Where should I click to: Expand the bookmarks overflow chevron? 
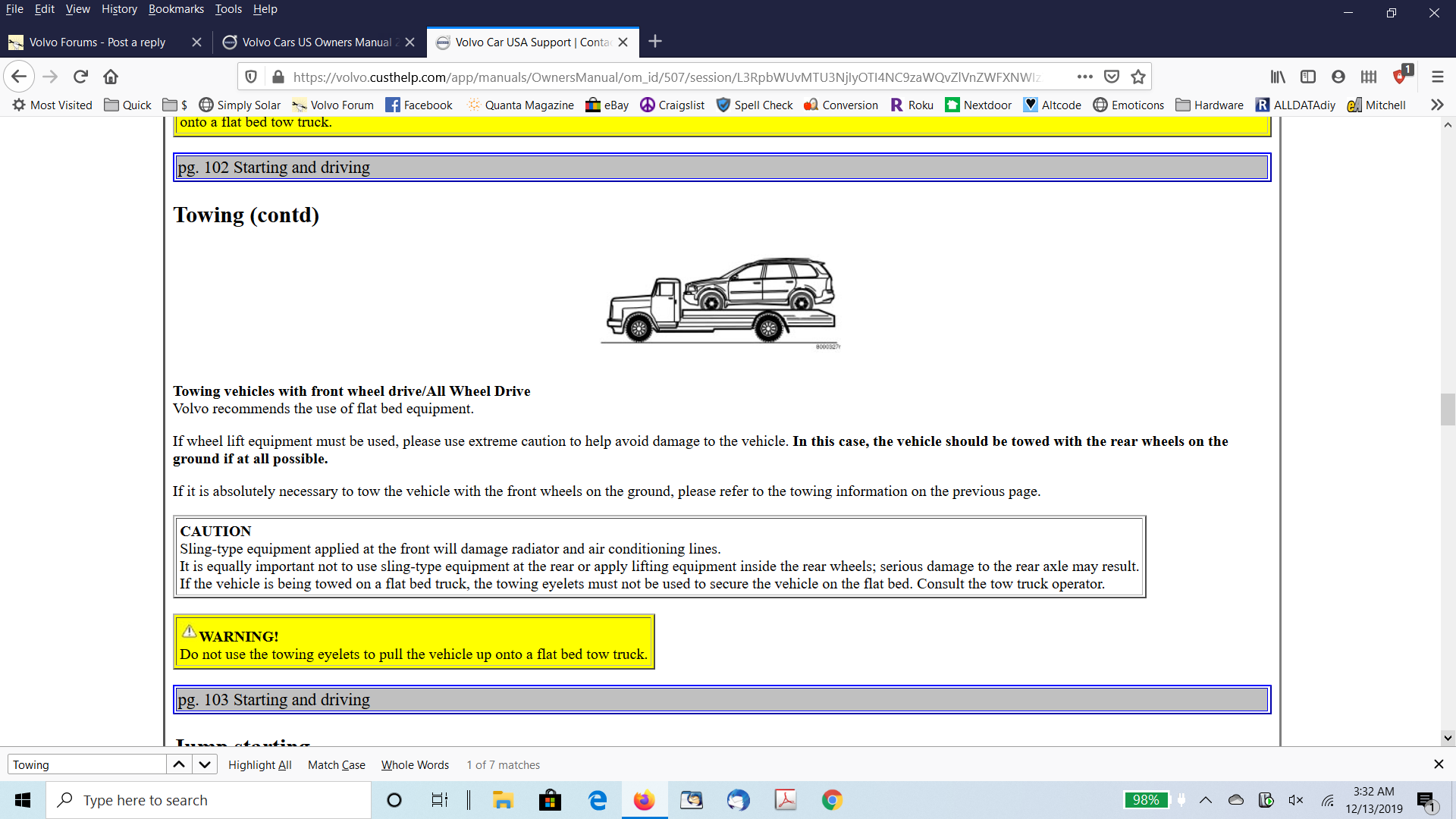[x=1437, y=105]
